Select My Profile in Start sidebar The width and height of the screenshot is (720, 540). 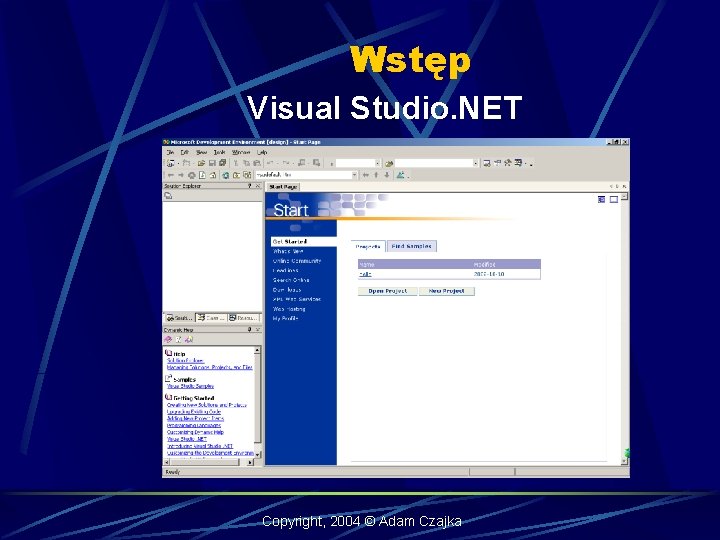(285, 319)
